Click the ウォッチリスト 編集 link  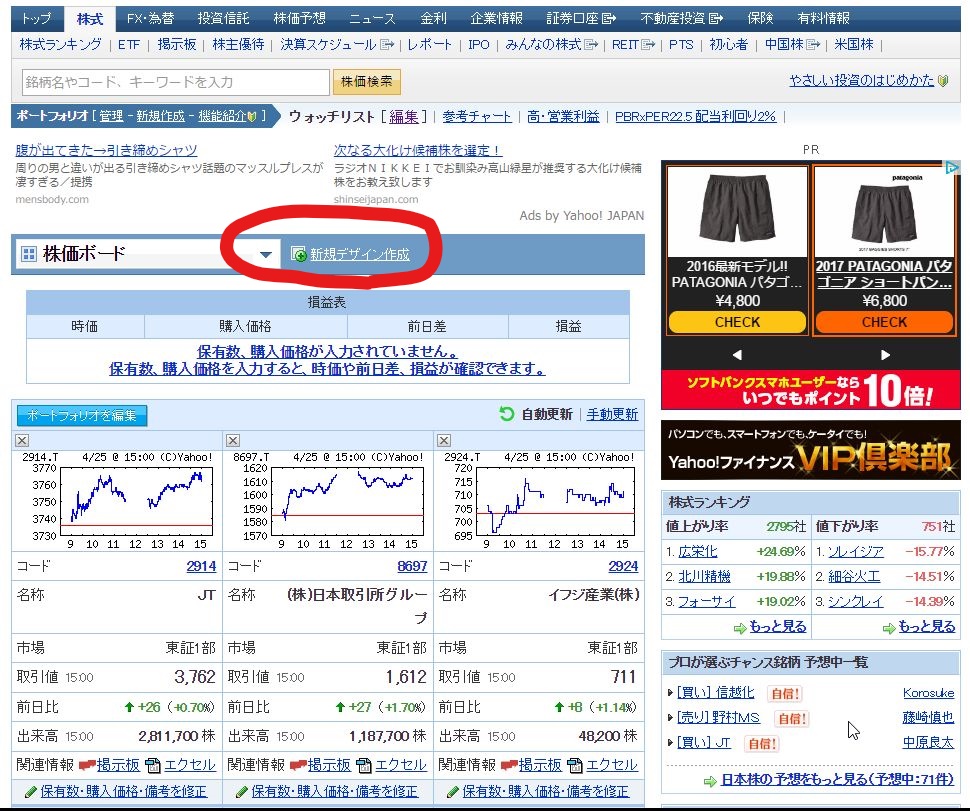(x=403, y=116)
